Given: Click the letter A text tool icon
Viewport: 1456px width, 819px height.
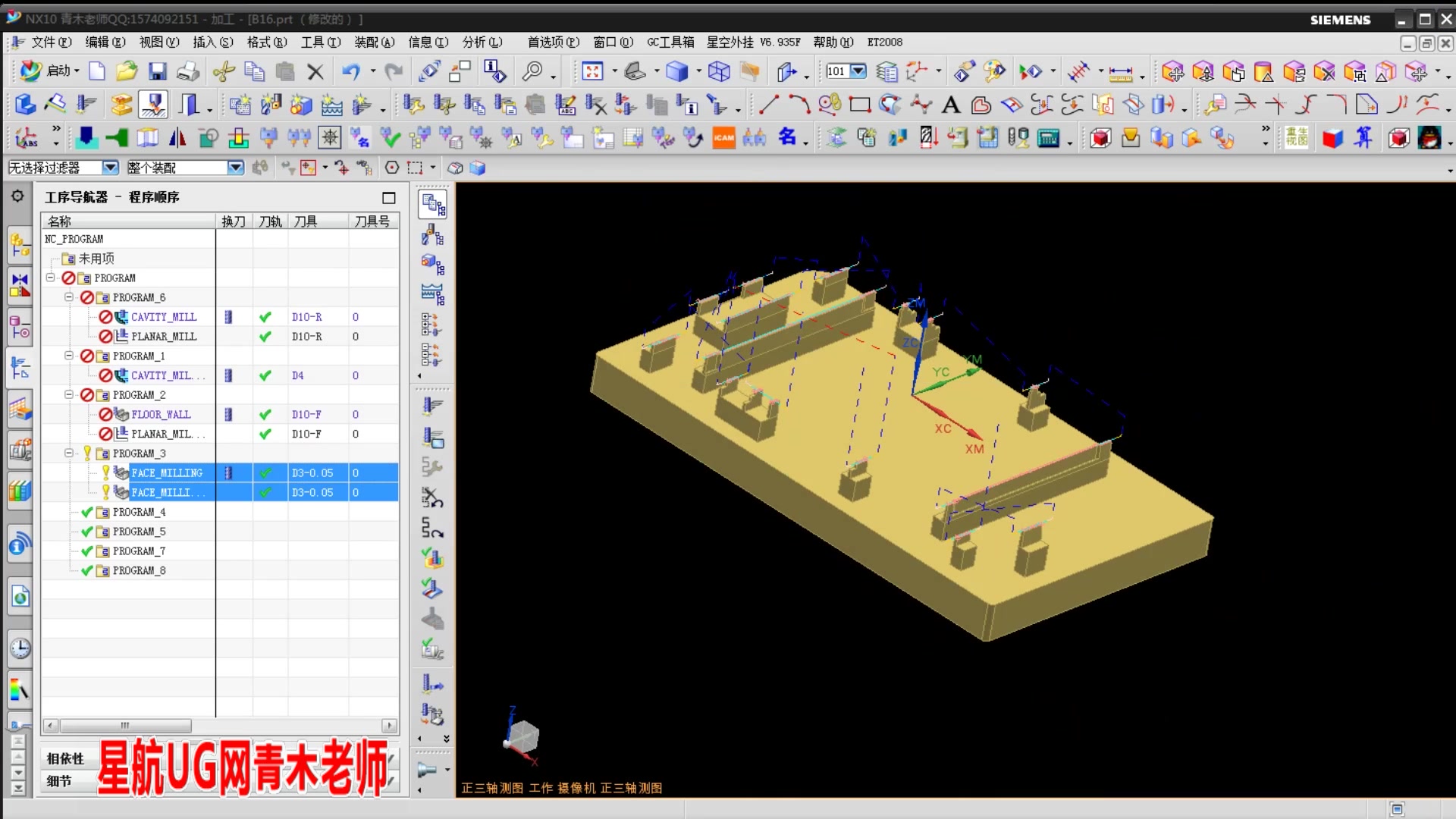Looking at the screenshot, I should pyautogui.click(x=950, y=105).
